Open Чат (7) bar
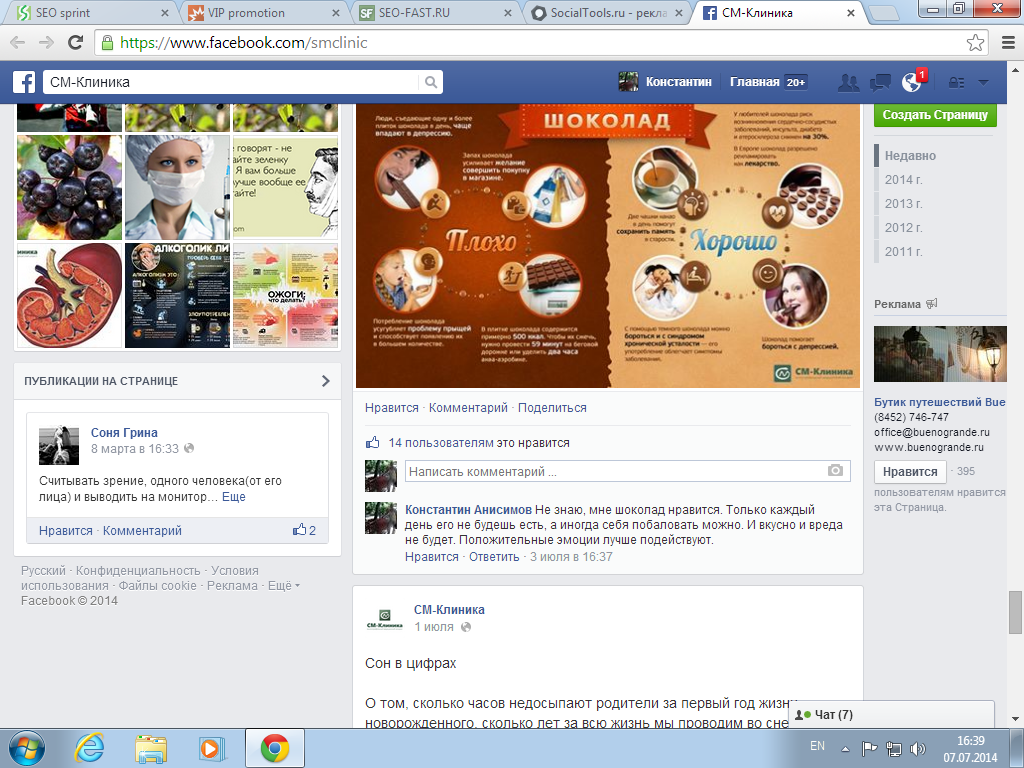 (x=891, y=714)
